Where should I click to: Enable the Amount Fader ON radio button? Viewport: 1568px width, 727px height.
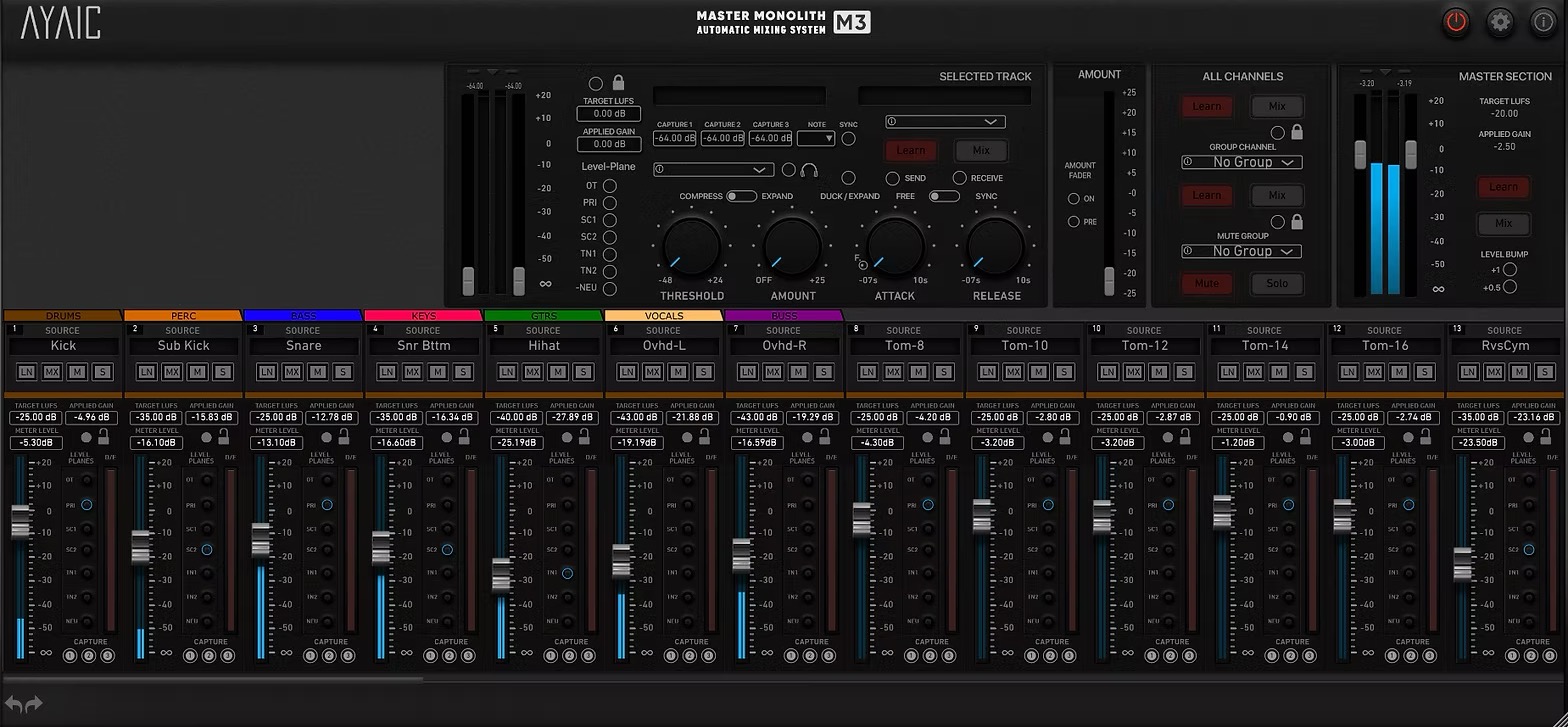[1074, 199]
